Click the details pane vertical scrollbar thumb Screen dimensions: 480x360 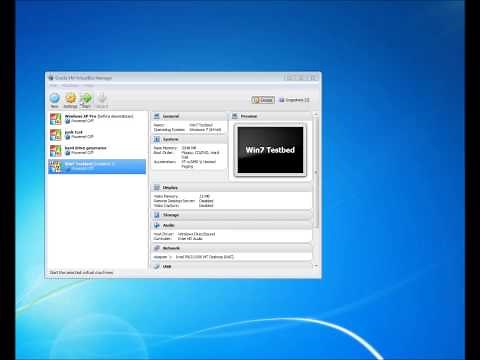tap(316, 172)
